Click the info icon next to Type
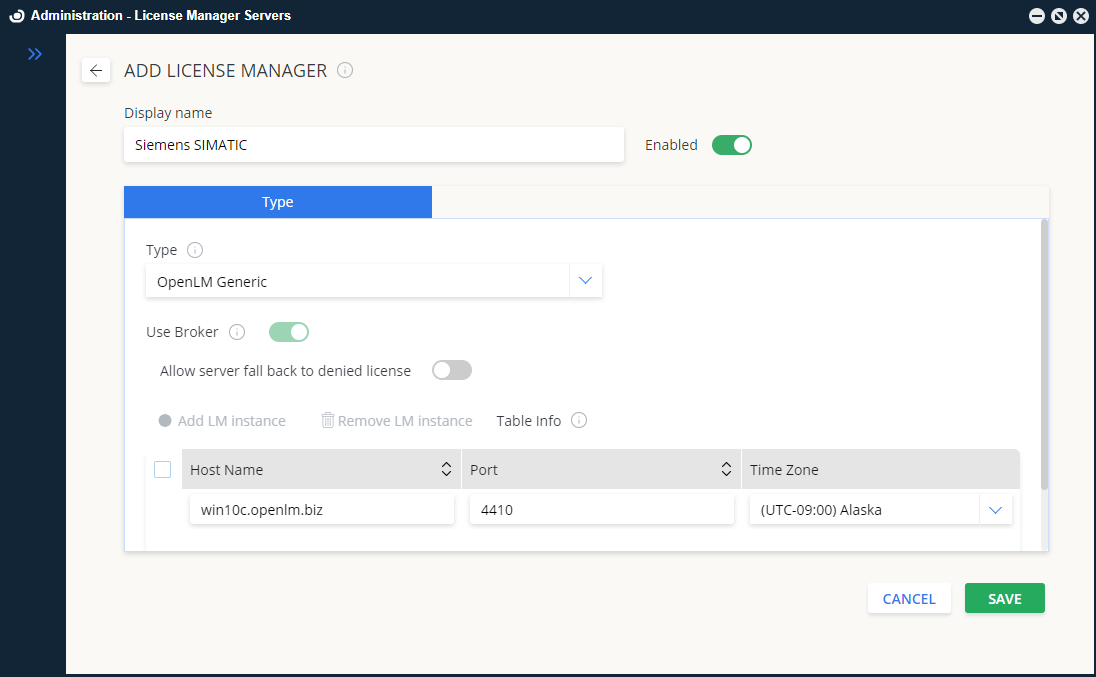The image size is (1096, 677). [x=195, y=250]
